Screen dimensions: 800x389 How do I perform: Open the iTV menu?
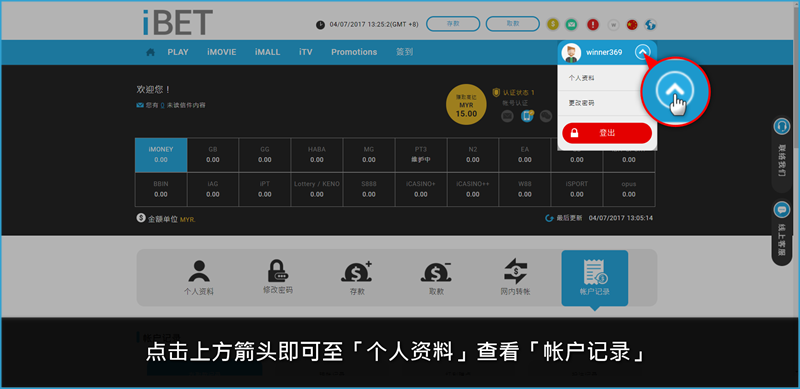click(x=306, y=52)
